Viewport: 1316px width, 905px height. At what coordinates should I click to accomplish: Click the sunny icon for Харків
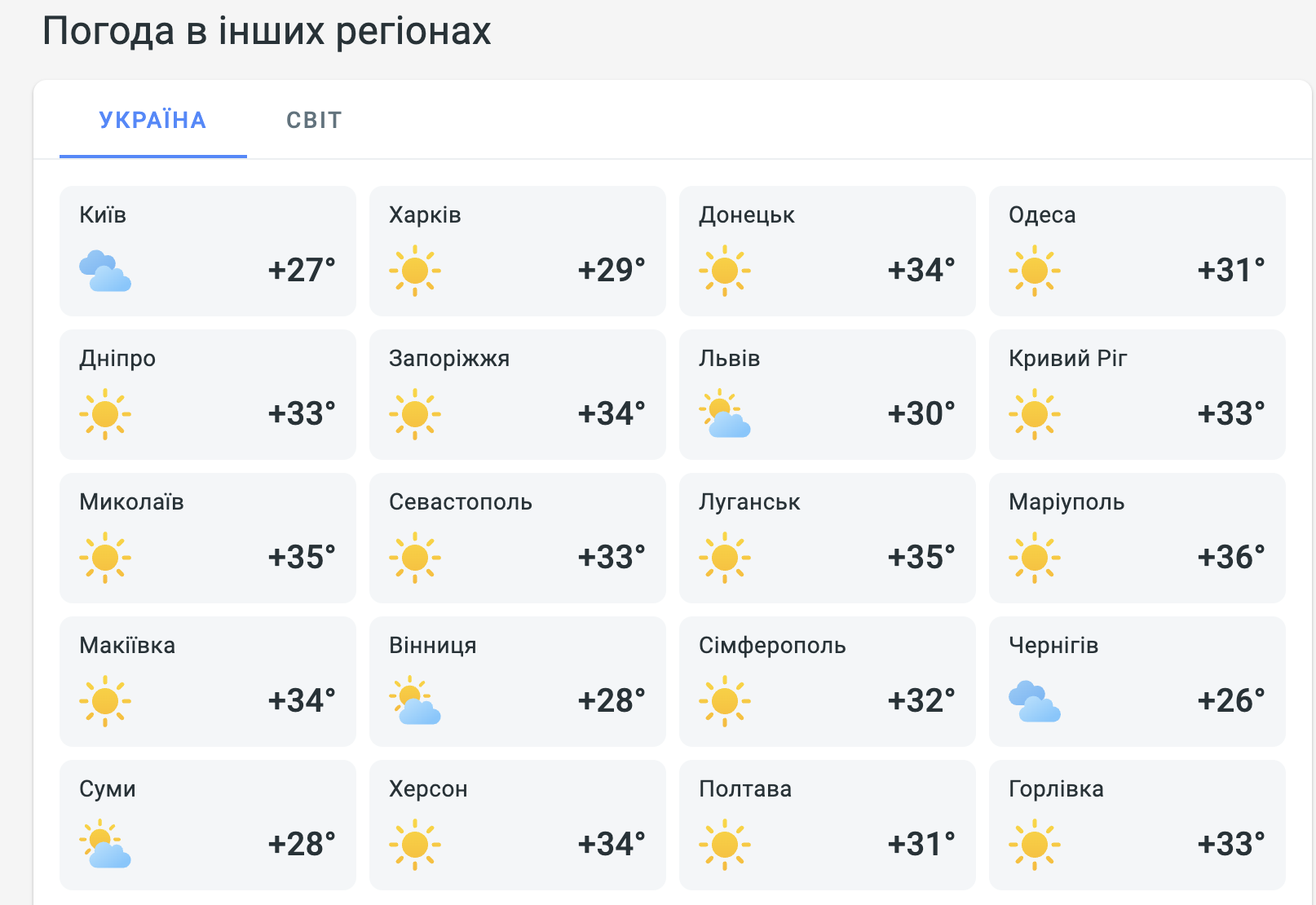point(415,271)
